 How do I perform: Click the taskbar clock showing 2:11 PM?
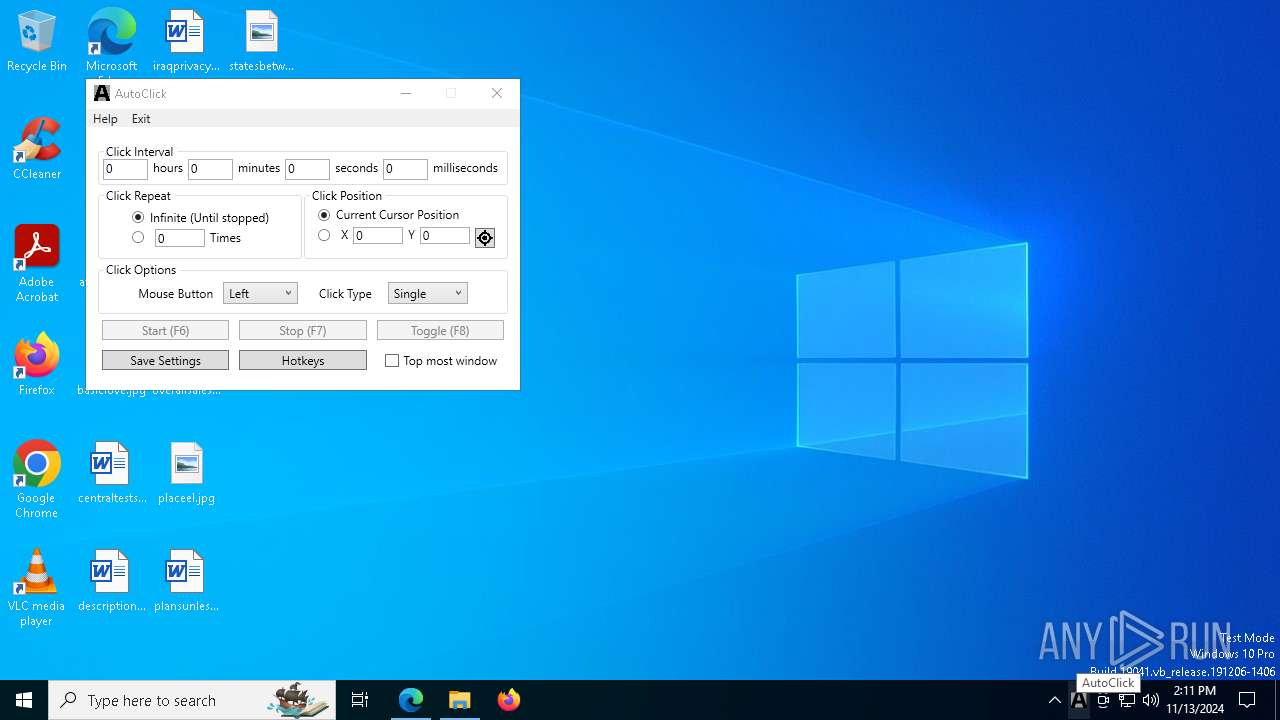[1195, 700]
